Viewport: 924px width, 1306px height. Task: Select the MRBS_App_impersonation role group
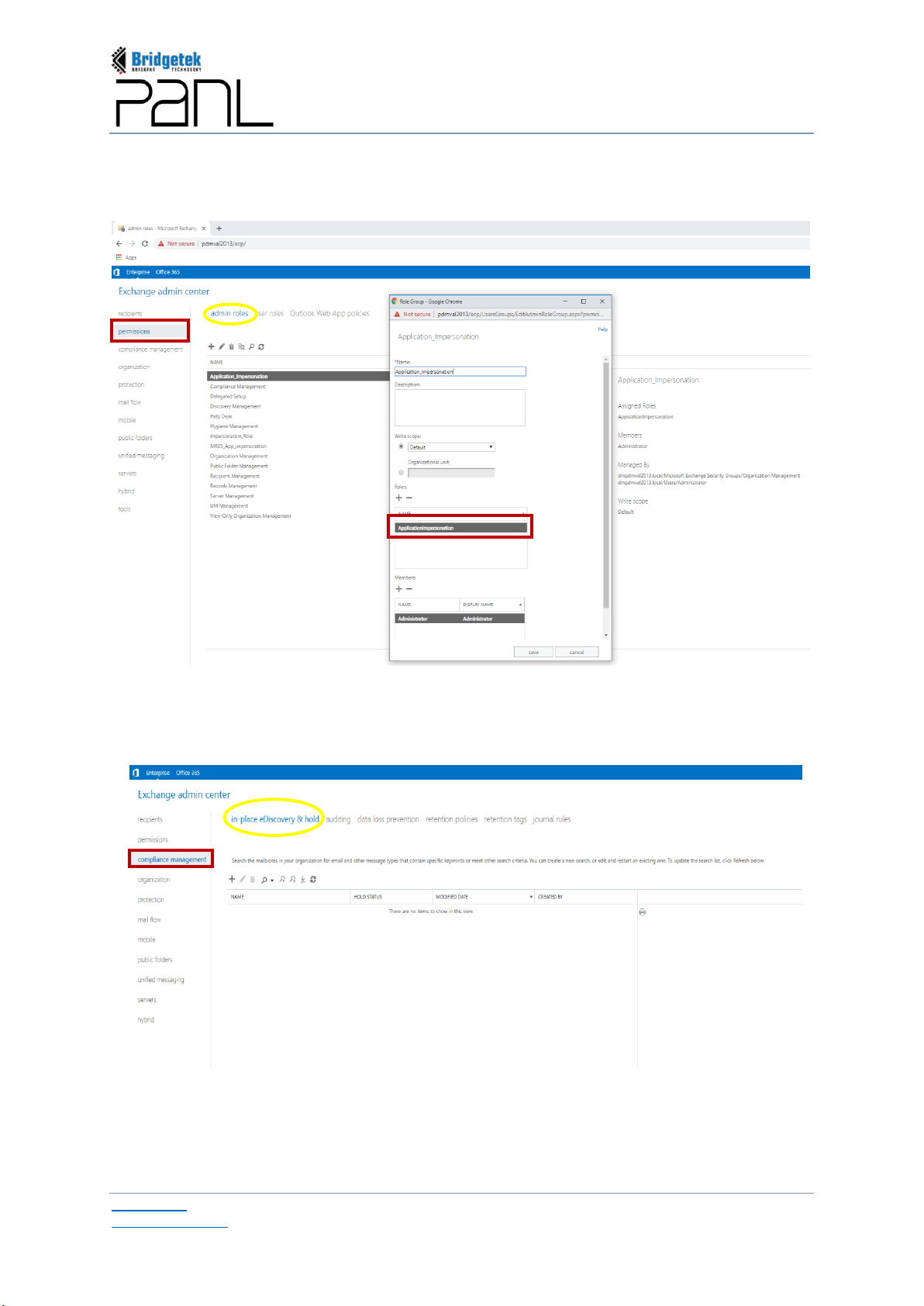(x=238, y=446)
